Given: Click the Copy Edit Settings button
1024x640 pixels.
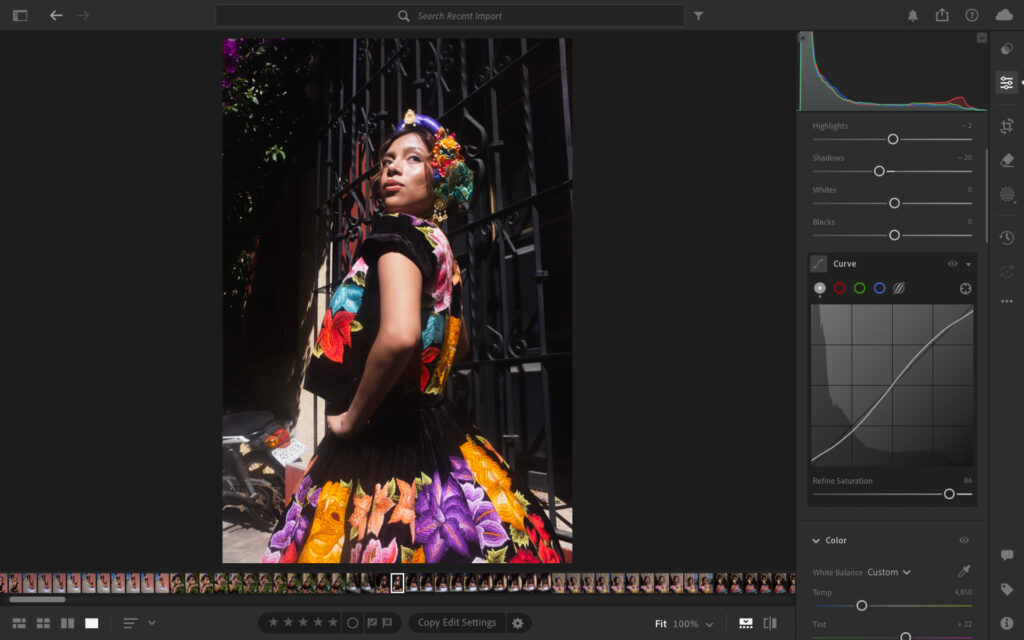Looking at the screenshot, I should (457, 623).
